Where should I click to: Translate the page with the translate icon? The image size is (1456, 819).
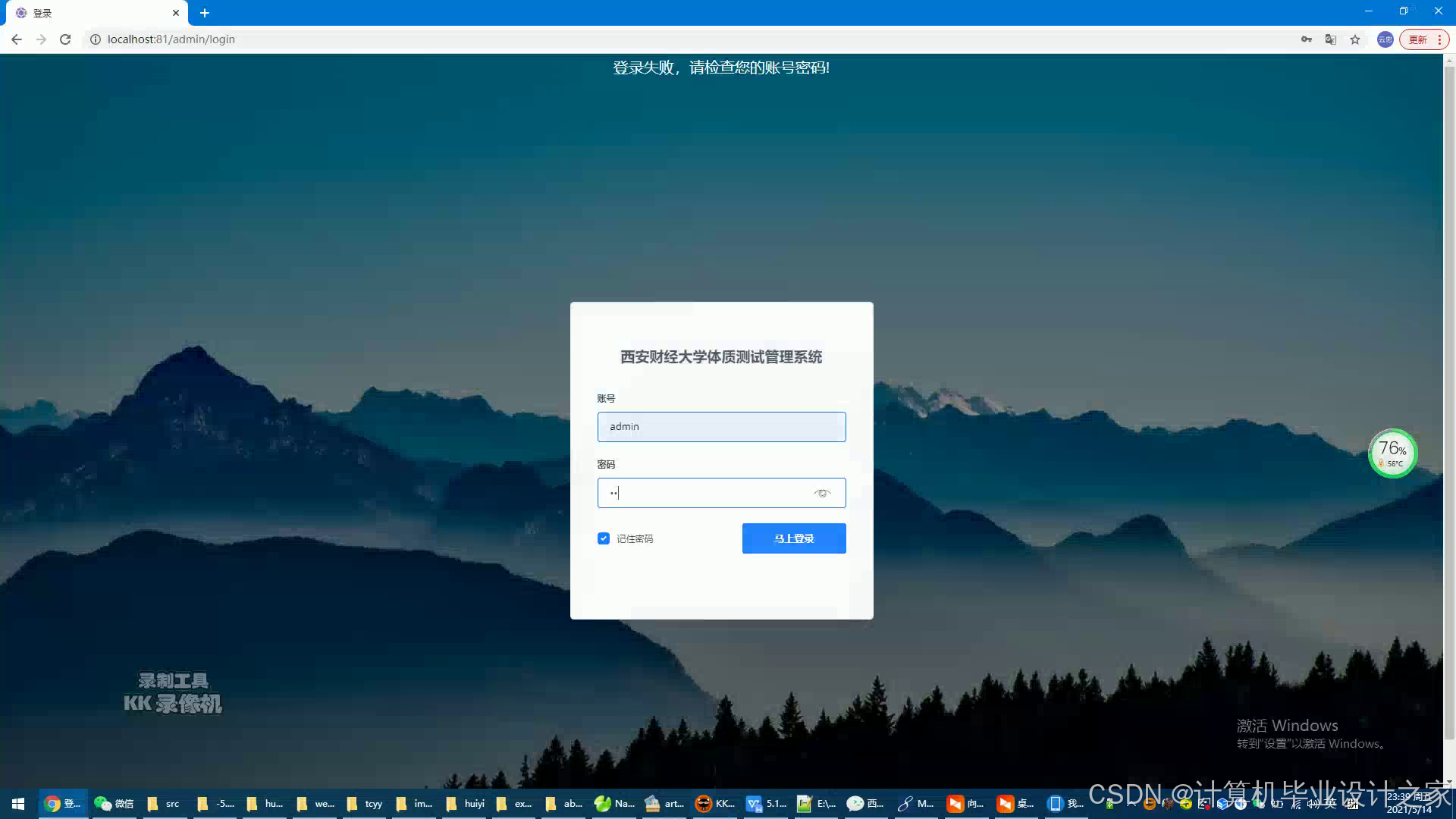[x=1330, y=39]
